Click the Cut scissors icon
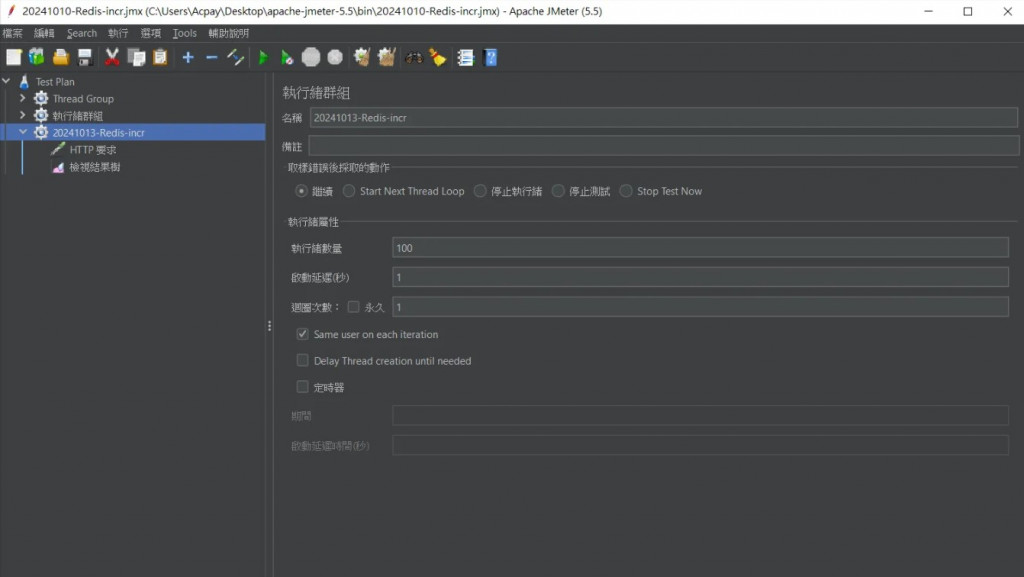The image size is (1024, 577). (112, 57)
